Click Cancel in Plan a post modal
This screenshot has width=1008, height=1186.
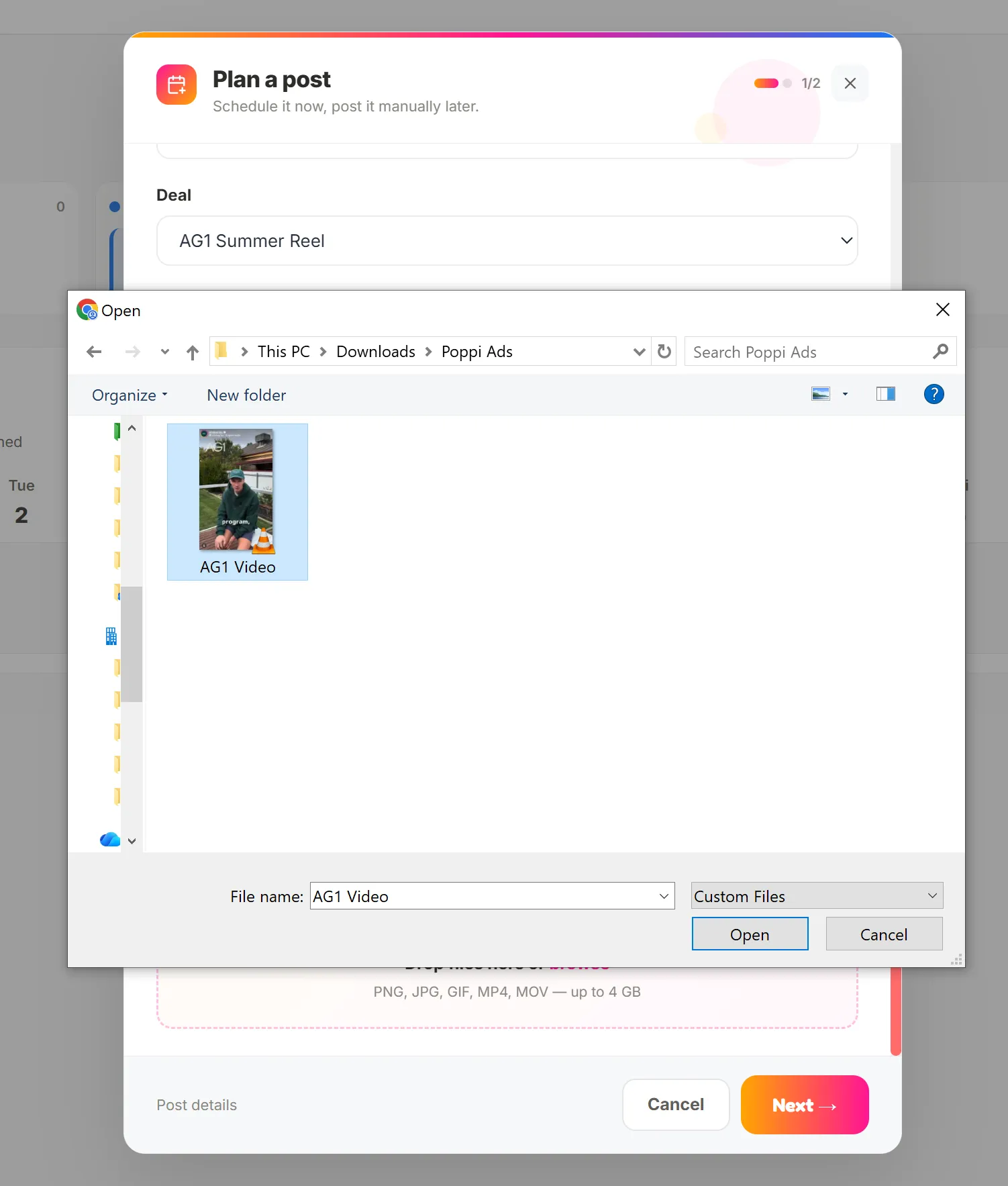coord(676,1105)
